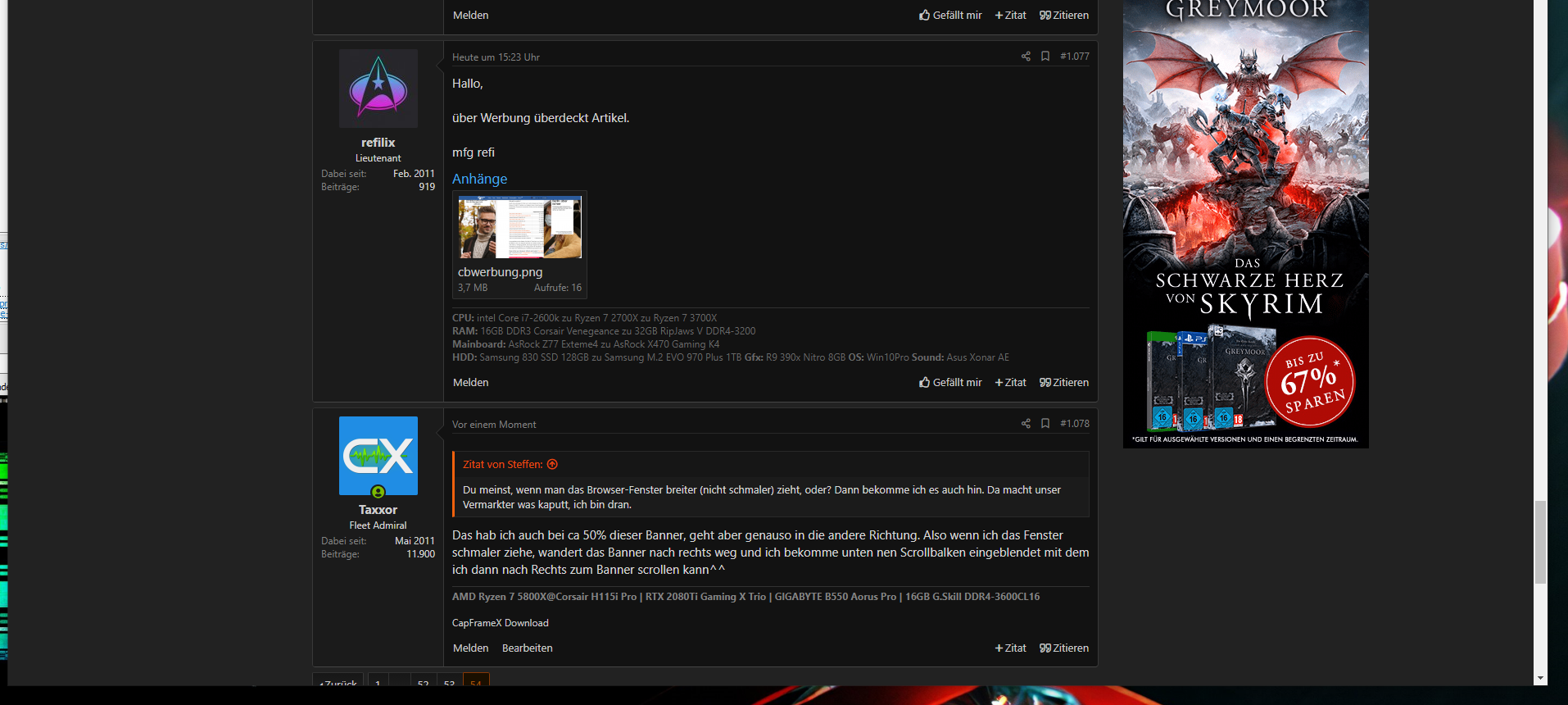The height and width of the screenshot is (705, 1568).
Task: Click the vertical scrollbar thumb
Action: 1540,542
